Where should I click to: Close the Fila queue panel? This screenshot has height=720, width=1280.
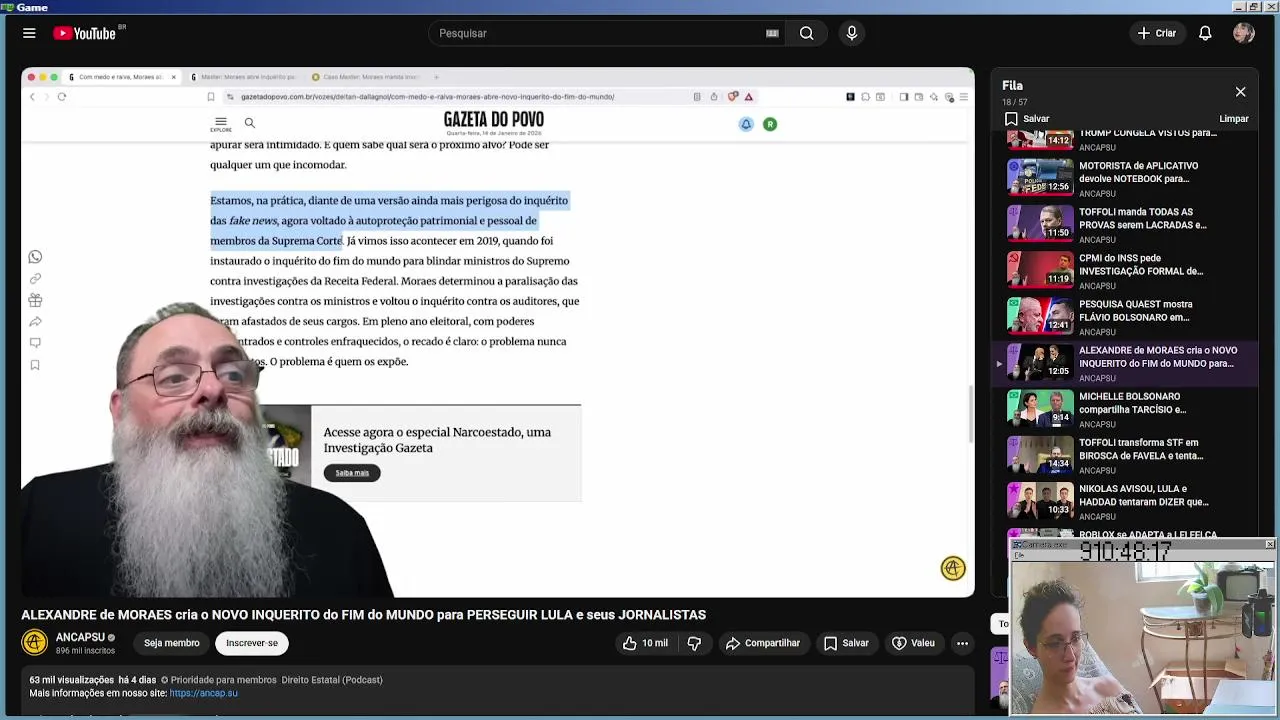pos(1240,92)
